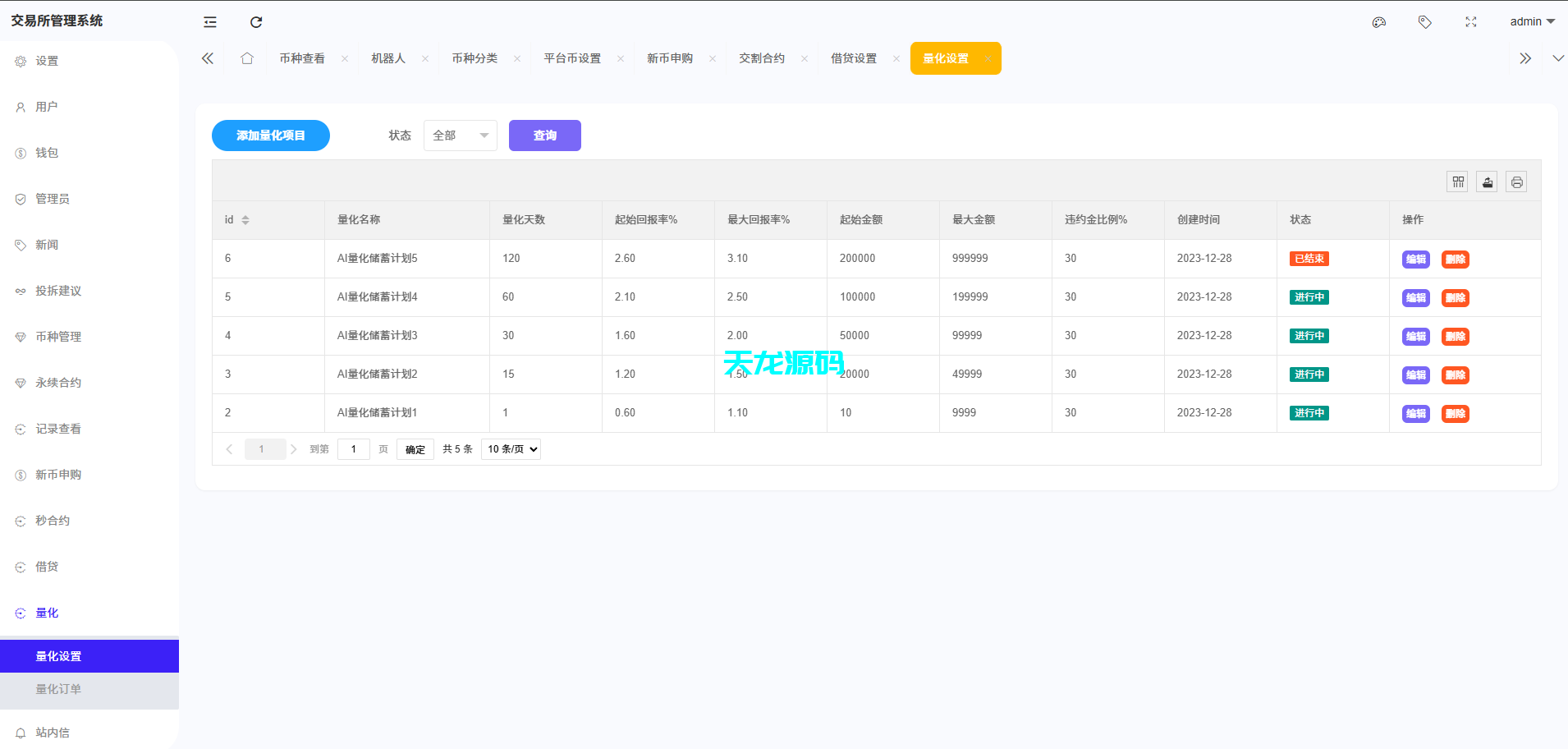The image size is (1568, 749).
Task: Open the 10 条/页 page size dropdown
Action: pos(510,449)
